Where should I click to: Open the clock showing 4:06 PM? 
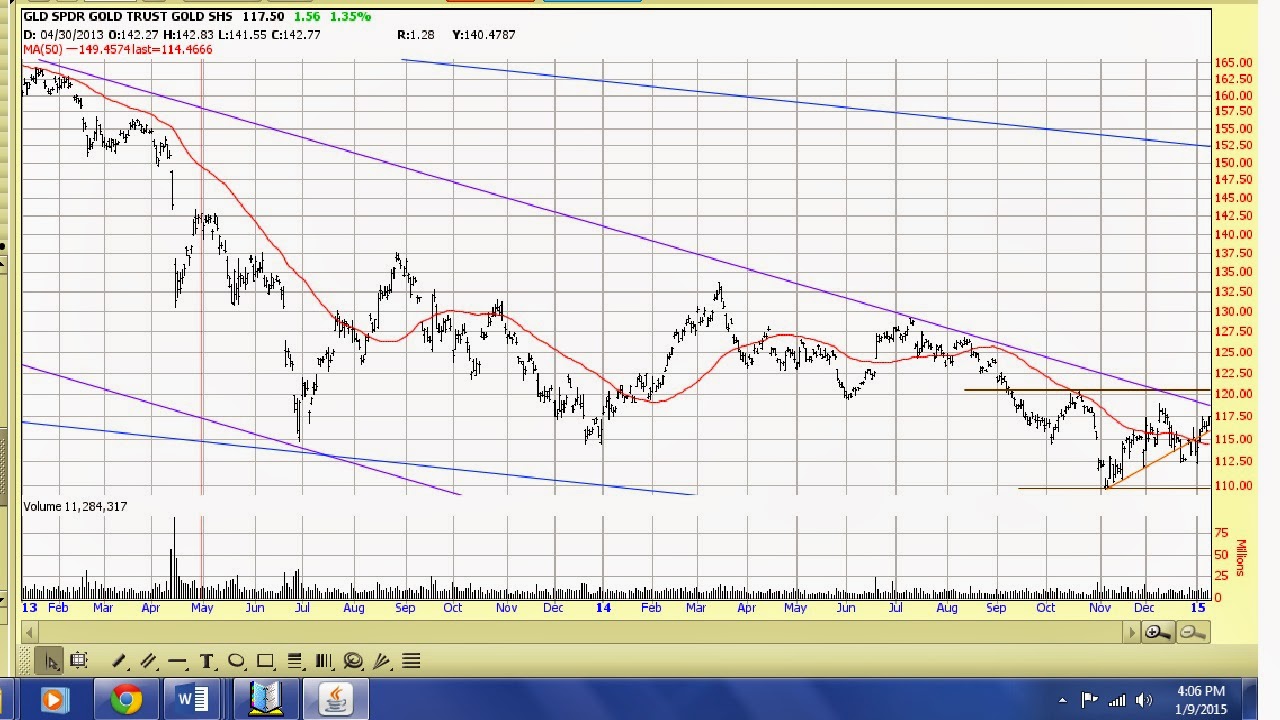pos(1200,699)
